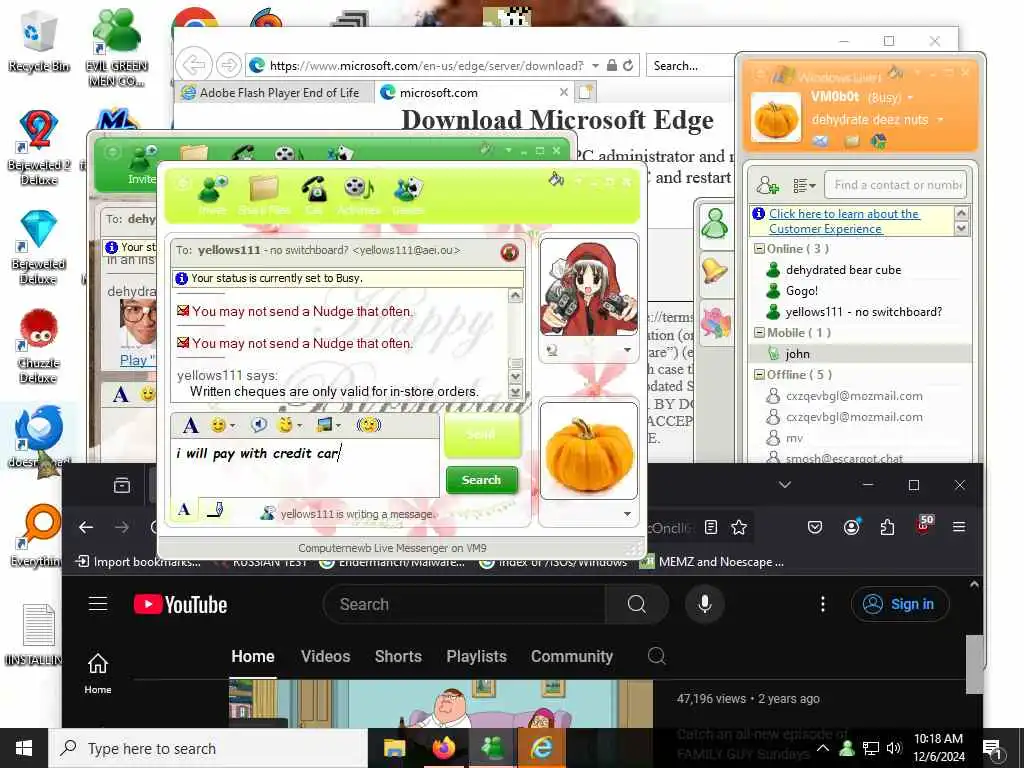Click the red block-contact icon beside yellows111 address
This screenshot has width=1024, height=768.
(509, 251)
